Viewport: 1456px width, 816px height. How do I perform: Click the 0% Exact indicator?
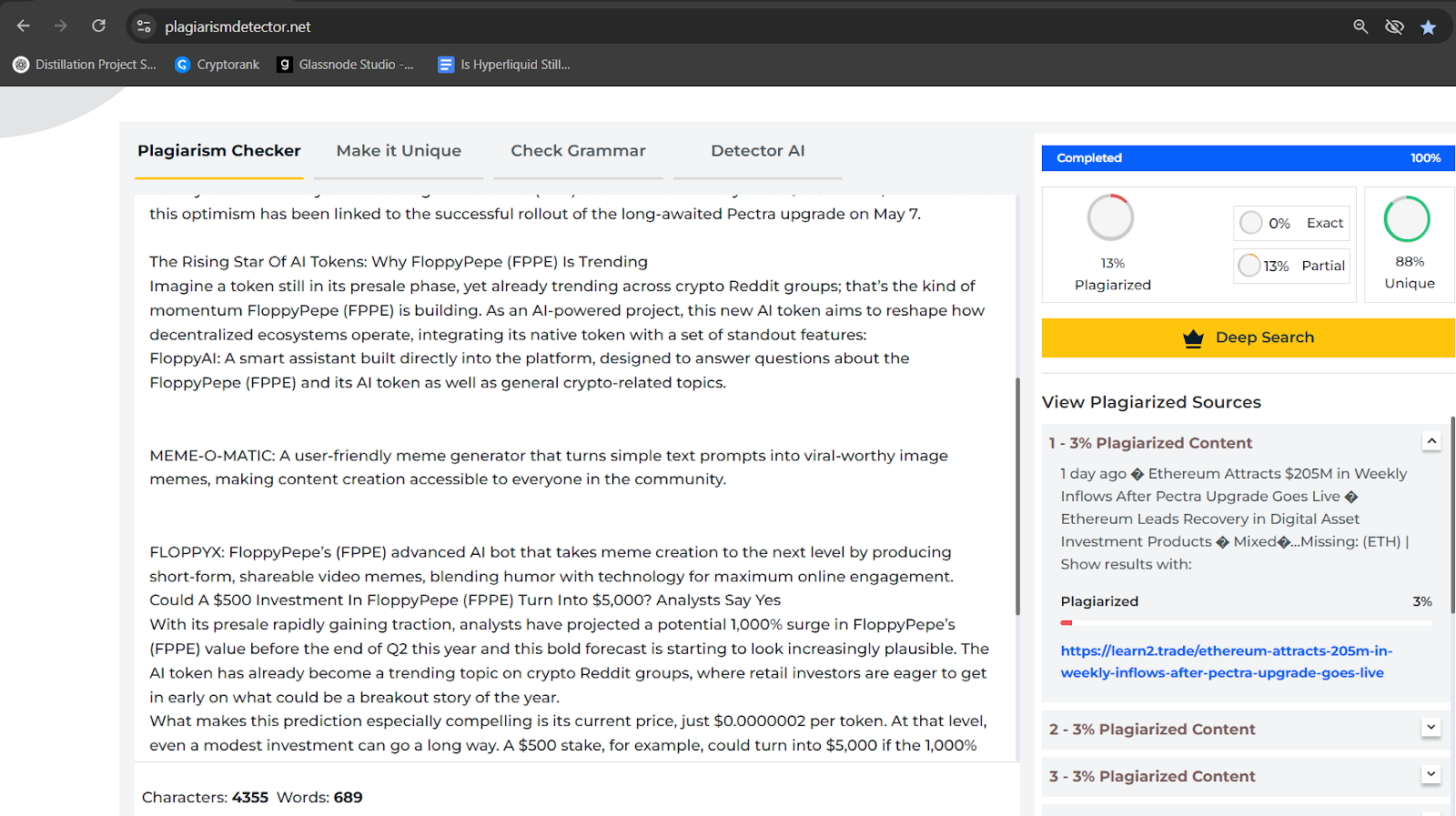point(1291,223)
